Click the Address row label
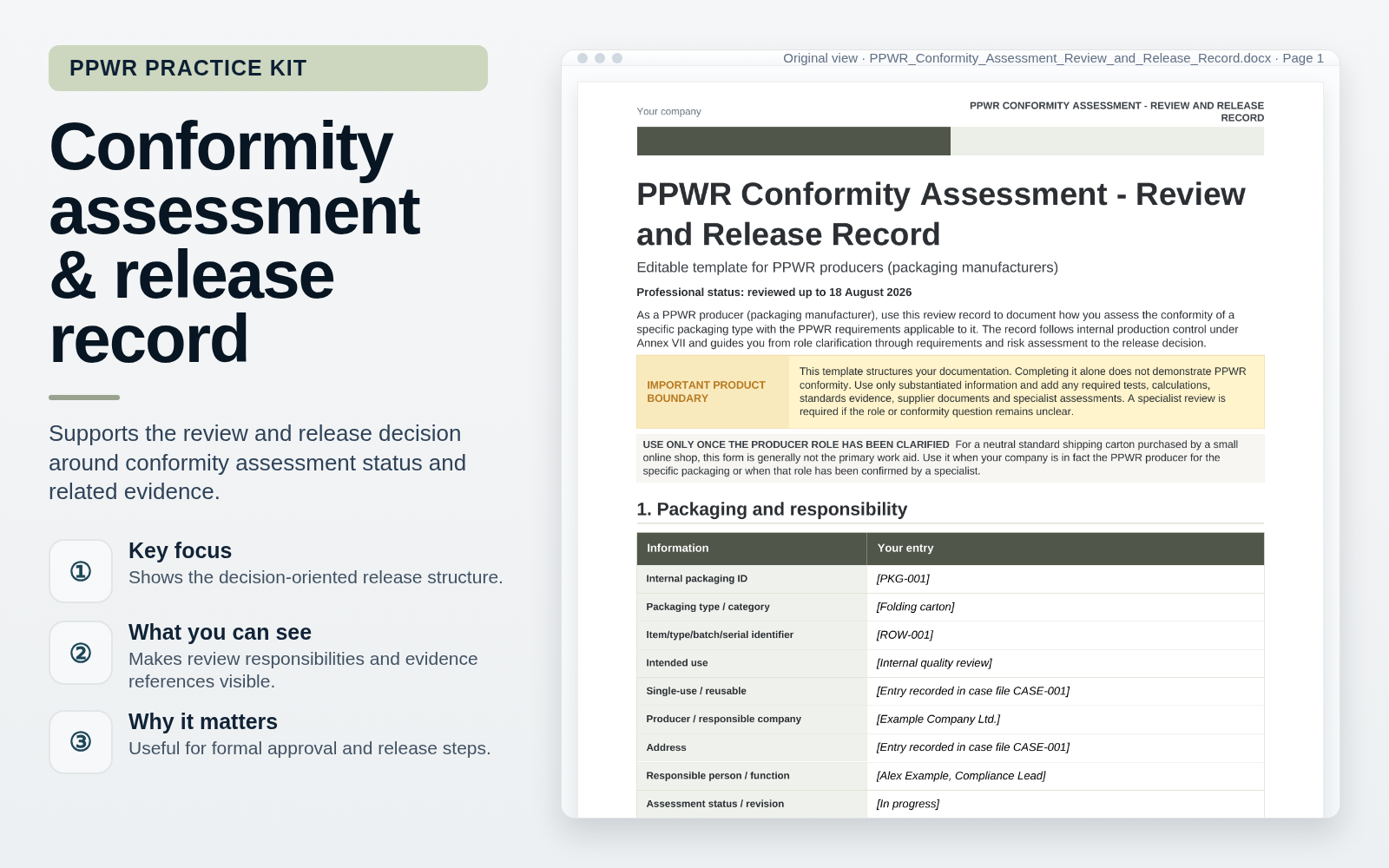Viewport: 1389px width, 868px height. (x=666, y=747)
